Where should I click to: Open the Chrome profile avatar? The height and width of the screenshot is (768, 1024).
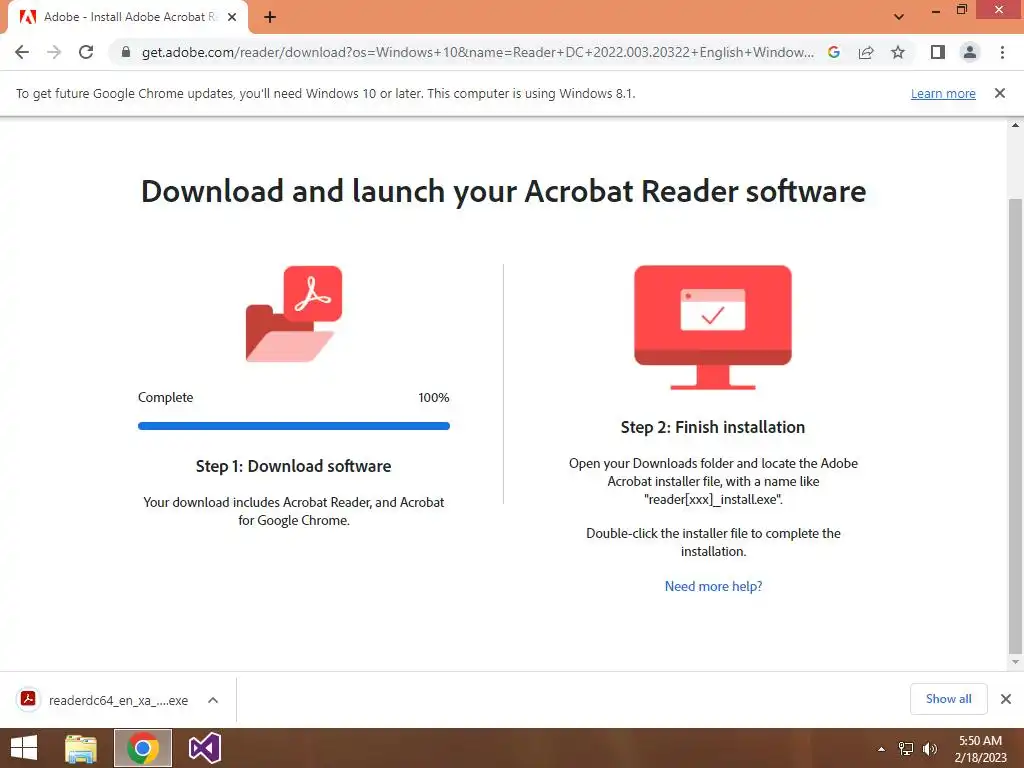coord(970,52)
